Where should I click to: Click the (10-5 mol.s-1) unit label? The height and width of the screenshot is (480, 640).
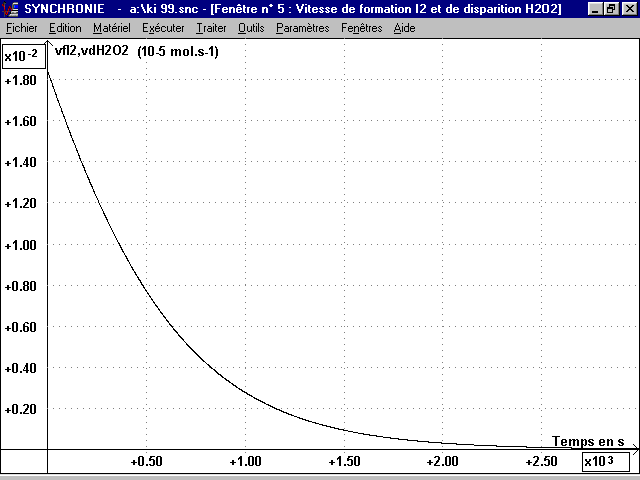coord(178,52)
